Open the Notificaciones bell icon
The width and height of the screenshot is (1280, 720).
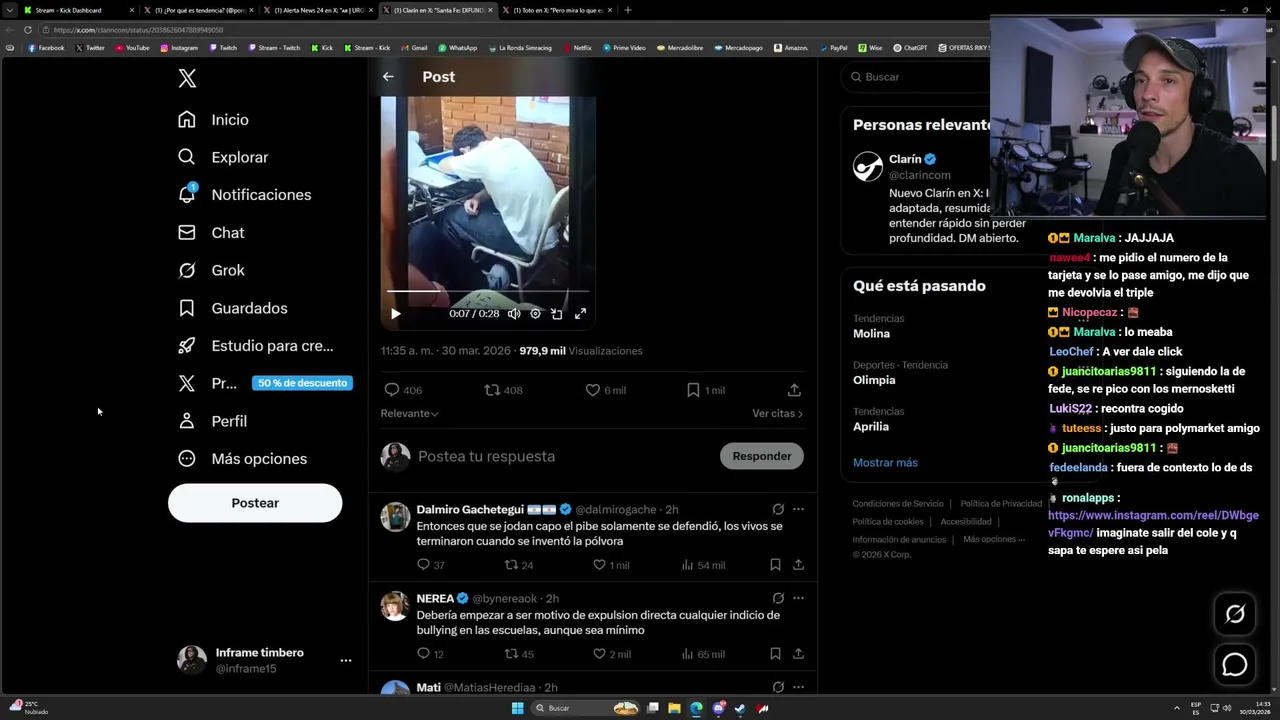pyautogui.click(x=187, y=194)
